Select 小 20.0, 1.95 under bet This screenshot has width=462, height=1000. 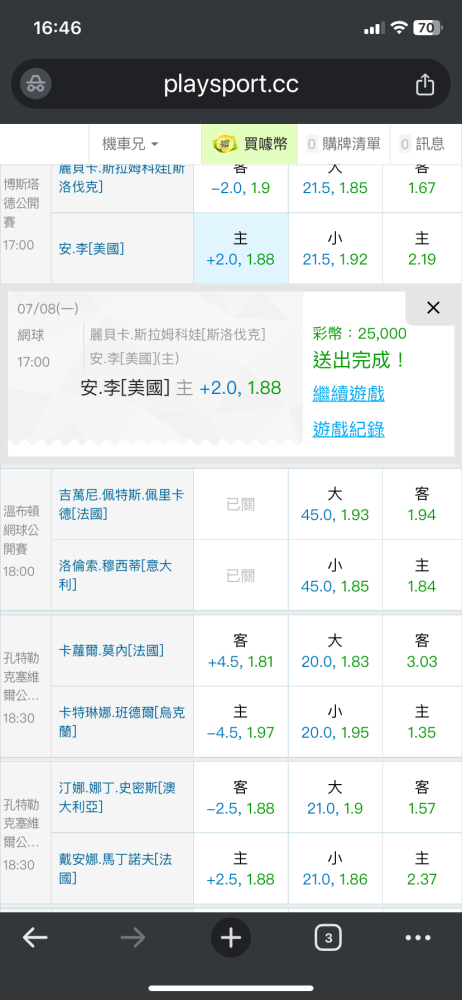[x=335, y=723]
